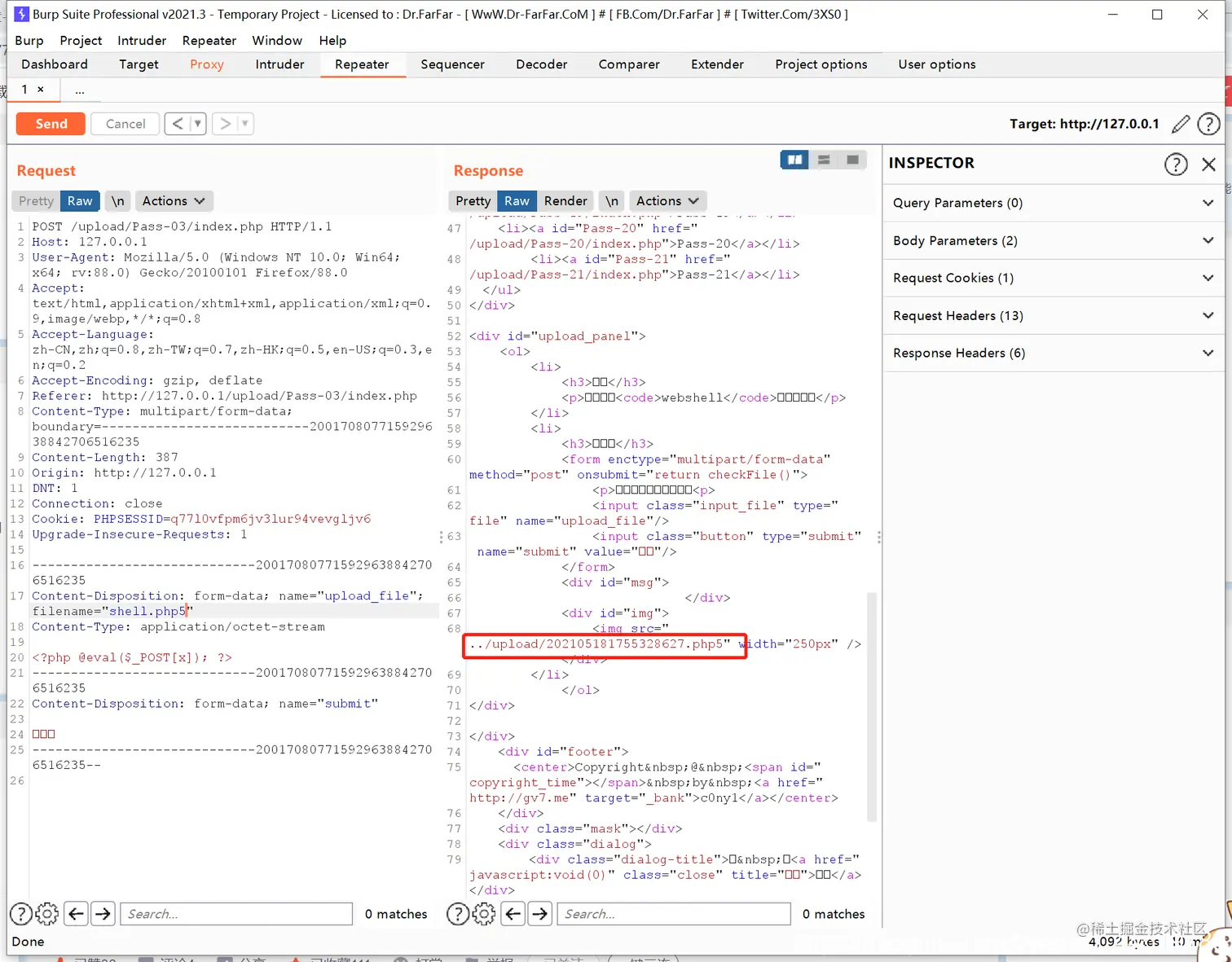The width and height of the screenshot is (1232, 962).
Task: Switch to the Comparer tab
Action: point(629,64)
